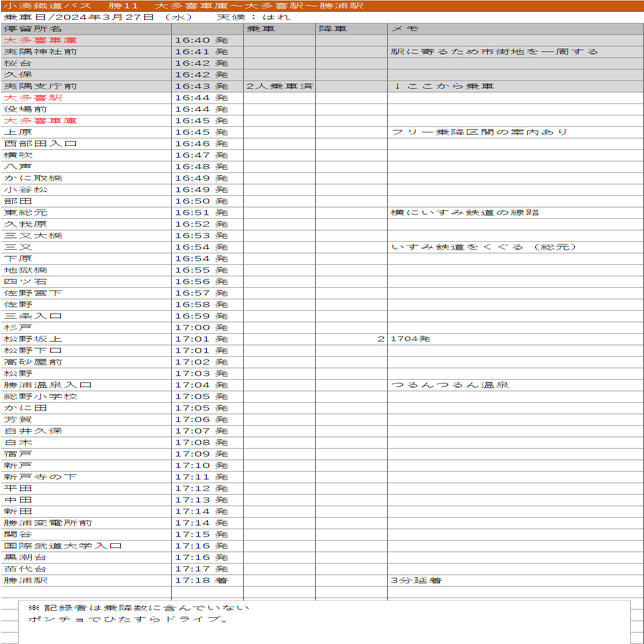The width and height of the screenshot is (644, 644).
Task: Click the かに田 stop name
Action: tap(25, 408)
